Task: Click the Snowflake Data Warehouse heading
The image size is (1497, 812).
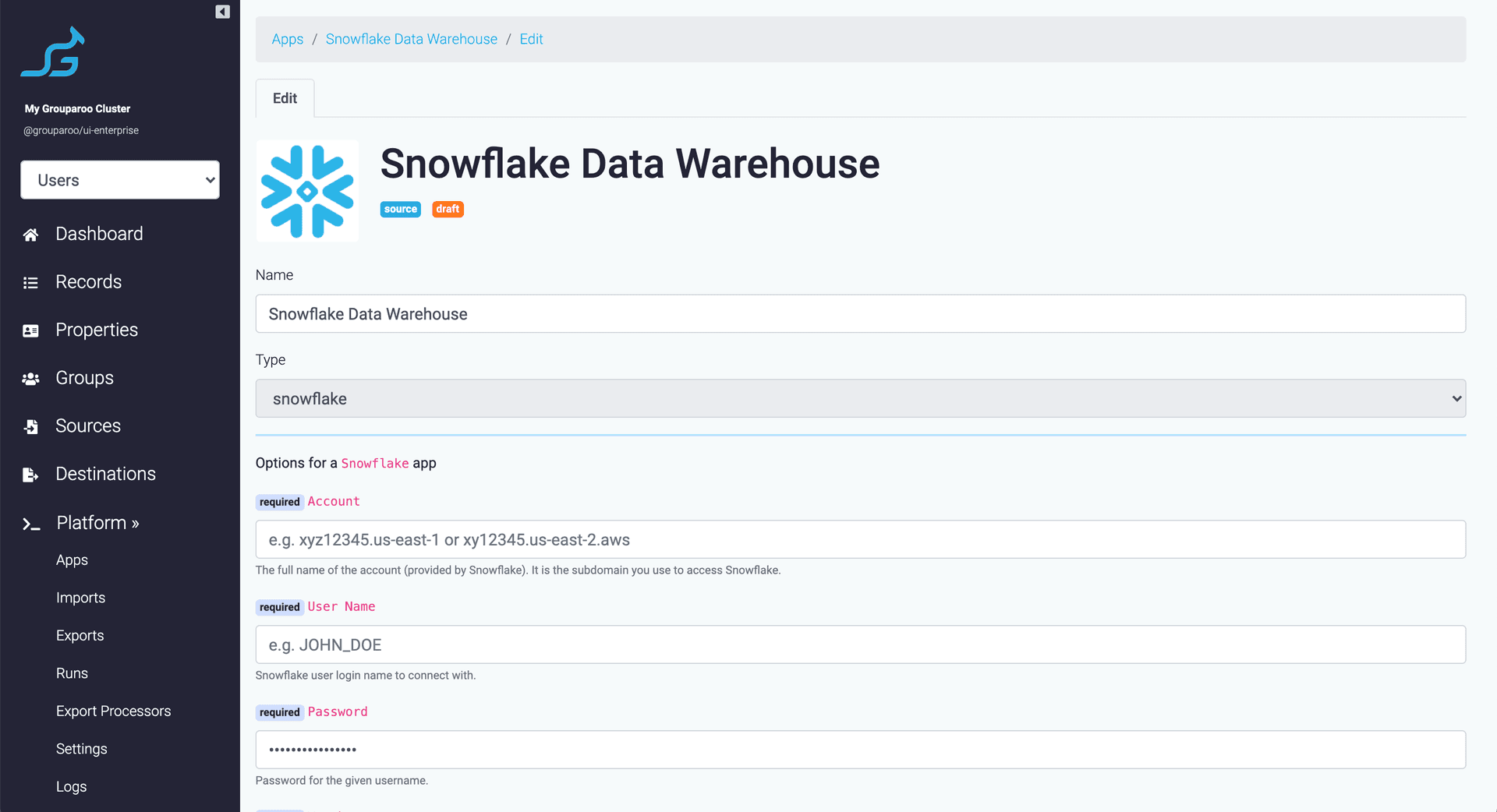Action: (x=630, y=164)
